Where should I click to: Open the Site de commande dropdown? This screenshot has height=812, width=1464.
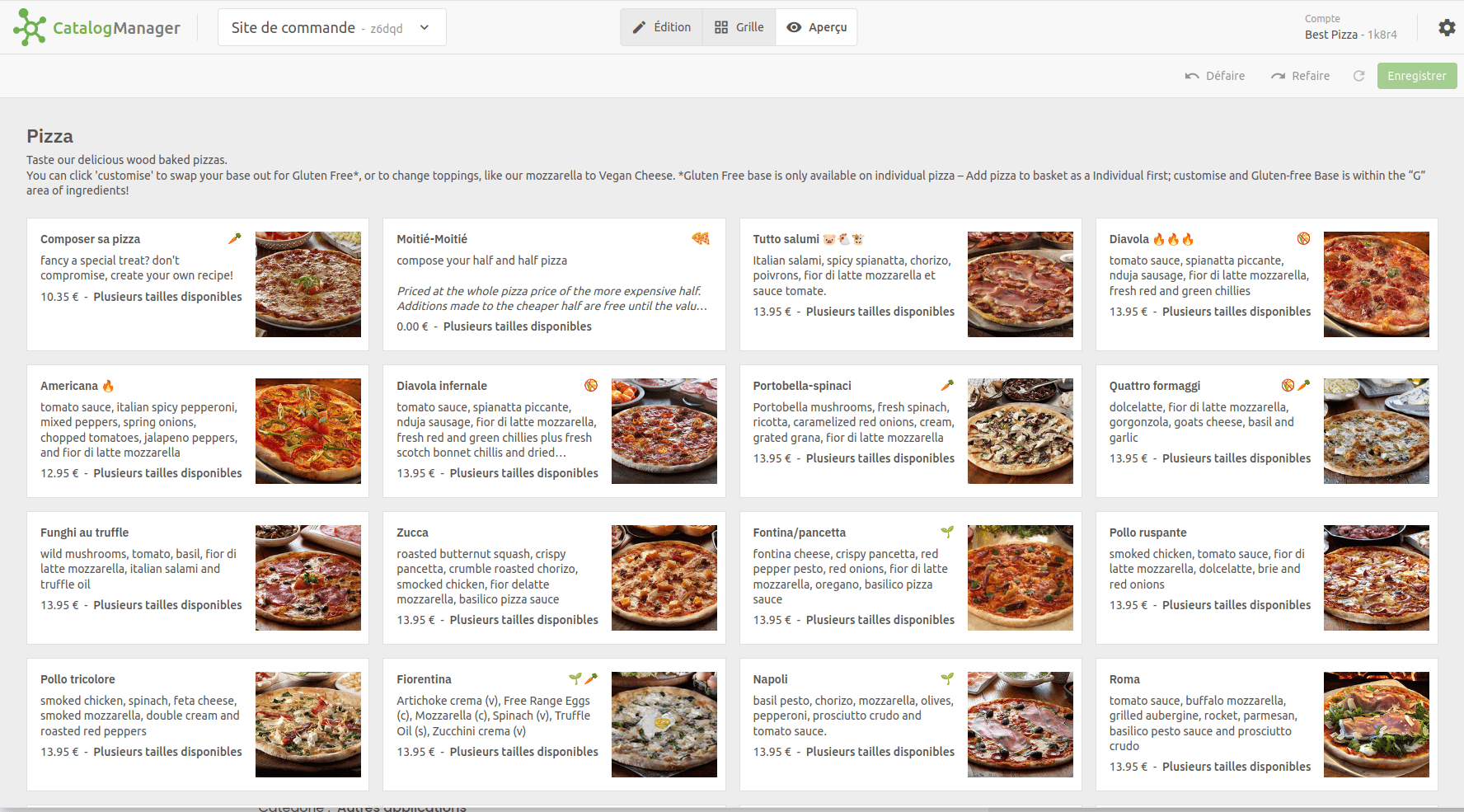pyautogui.click(x=332, y=27)
